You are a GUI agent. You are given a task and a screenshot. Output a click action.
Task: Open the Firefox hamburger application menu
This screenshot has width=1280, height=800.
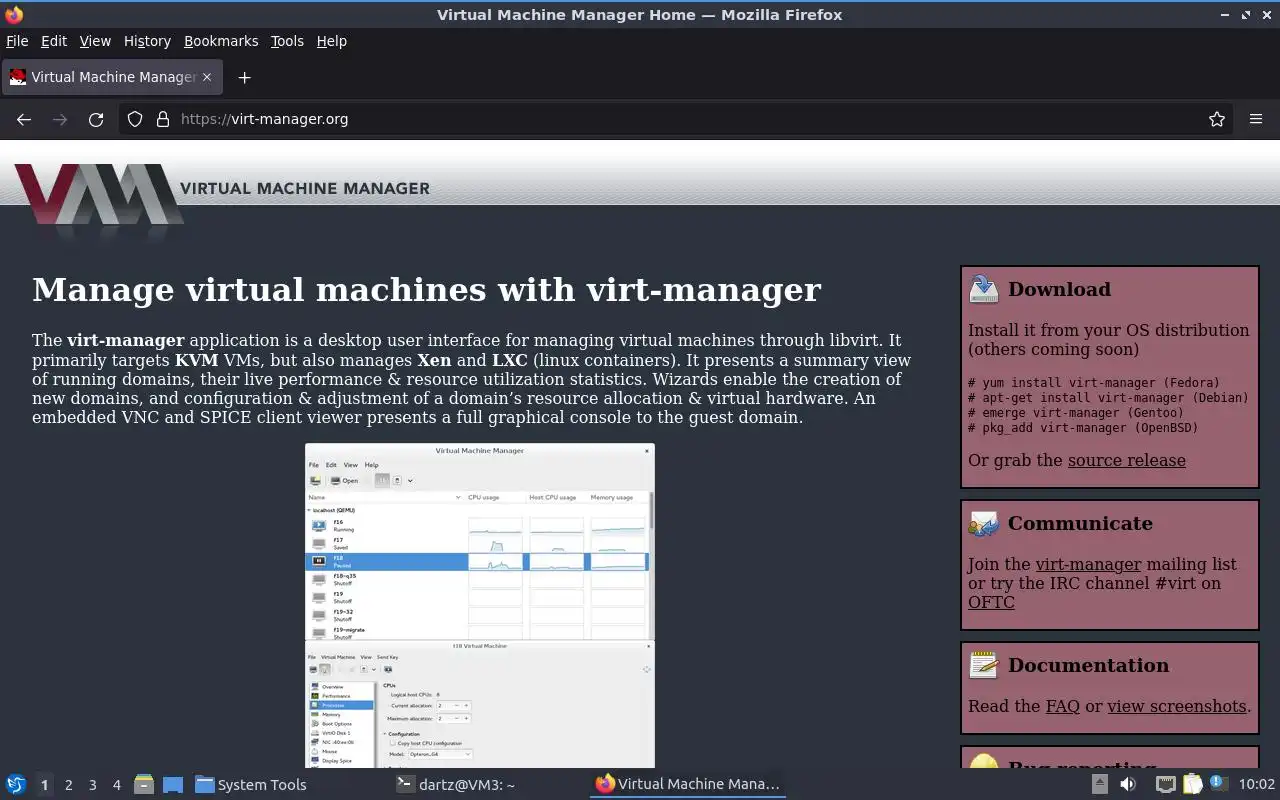1256,119
